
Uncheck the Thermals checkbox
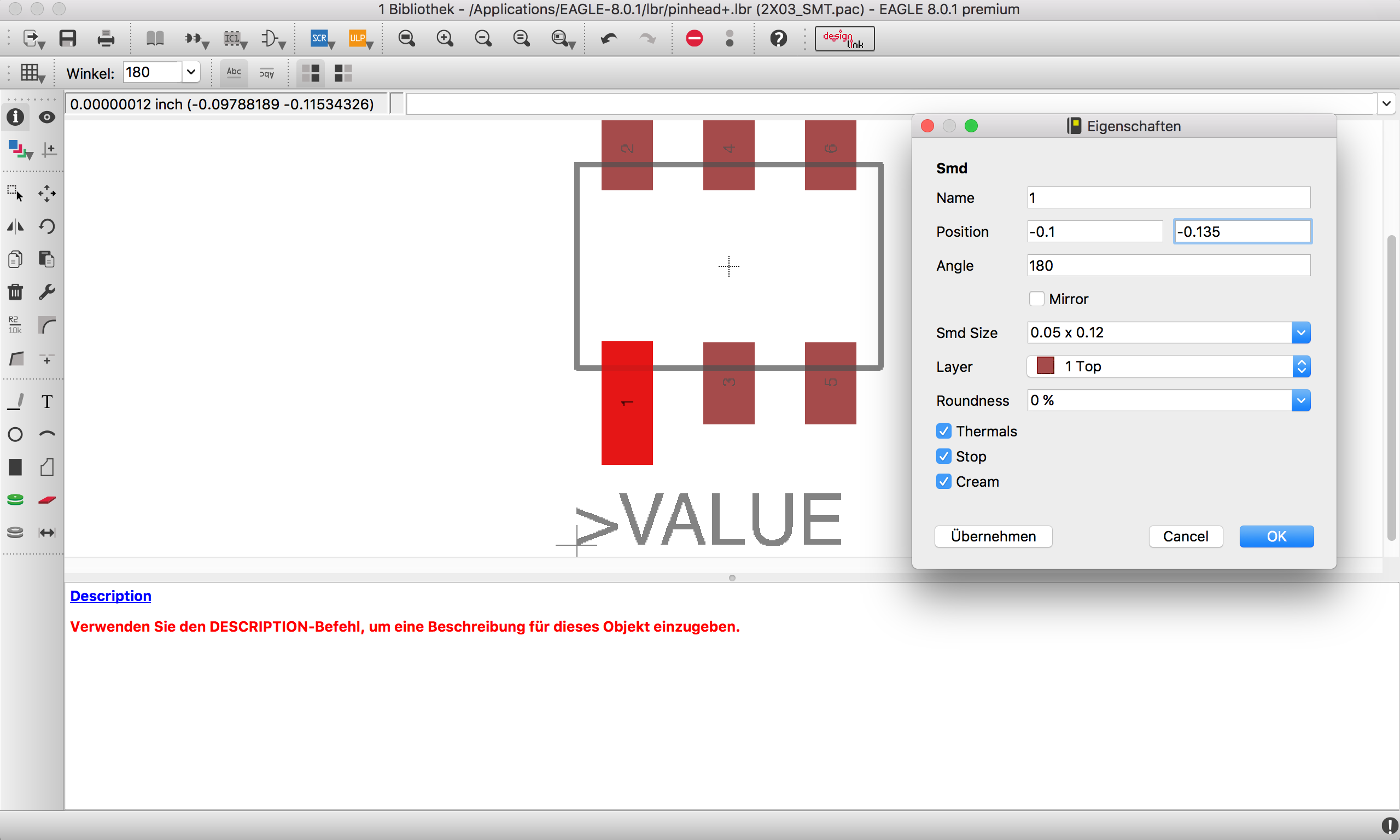(944, 431)
